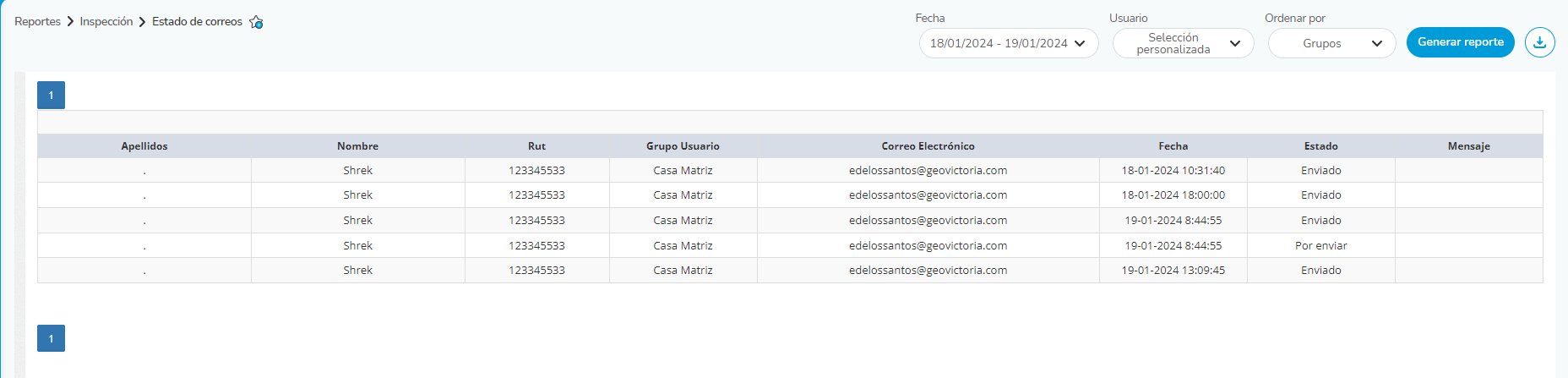Screen dimensions: 1568x378
Task: Navigate to Inspección breadcrumb link
Action: (x=106, y=22)
